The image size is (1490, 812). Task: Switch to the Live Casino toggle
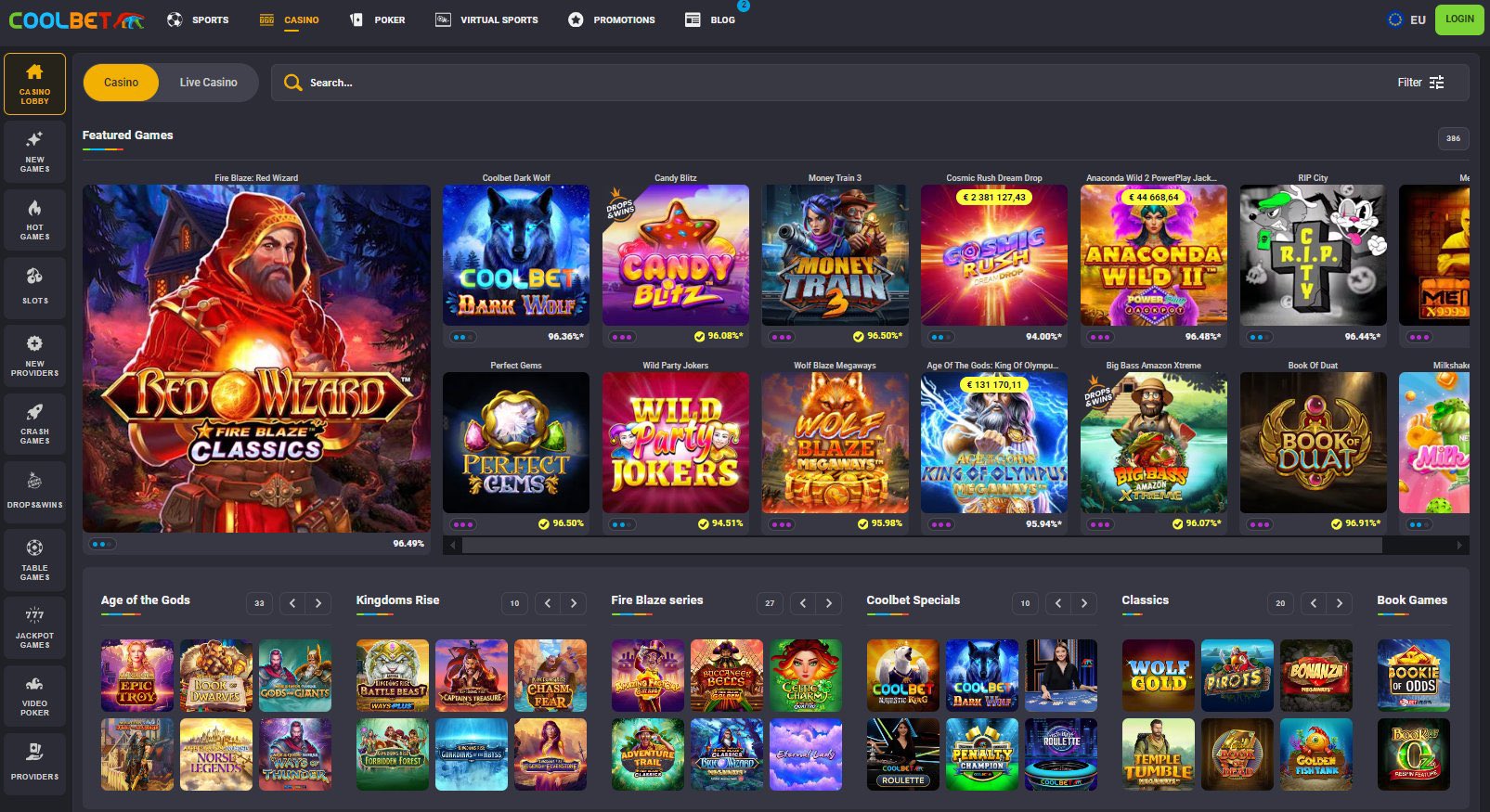pyautogui.click(x=208, y=83)
